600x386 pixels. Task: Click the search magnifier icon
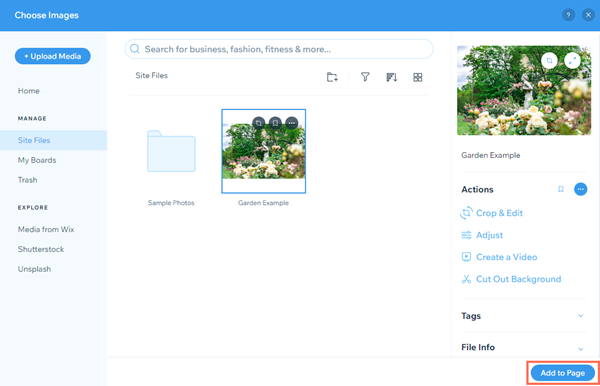135,49
